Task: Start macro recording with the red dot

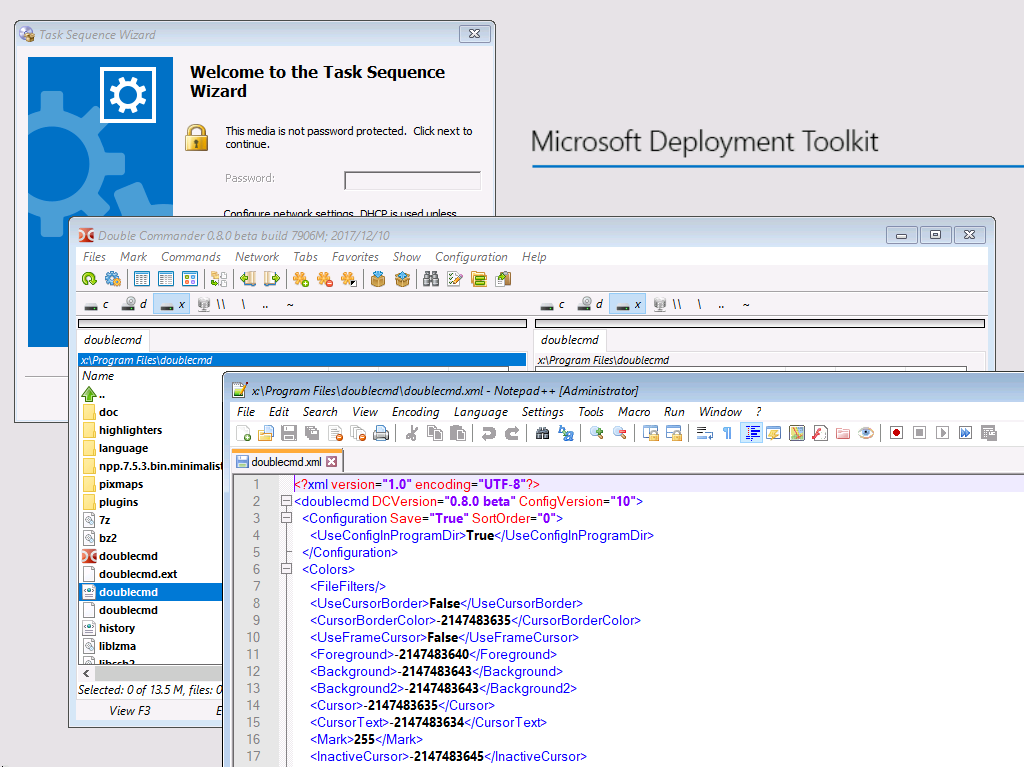Action: pos(896,433)
